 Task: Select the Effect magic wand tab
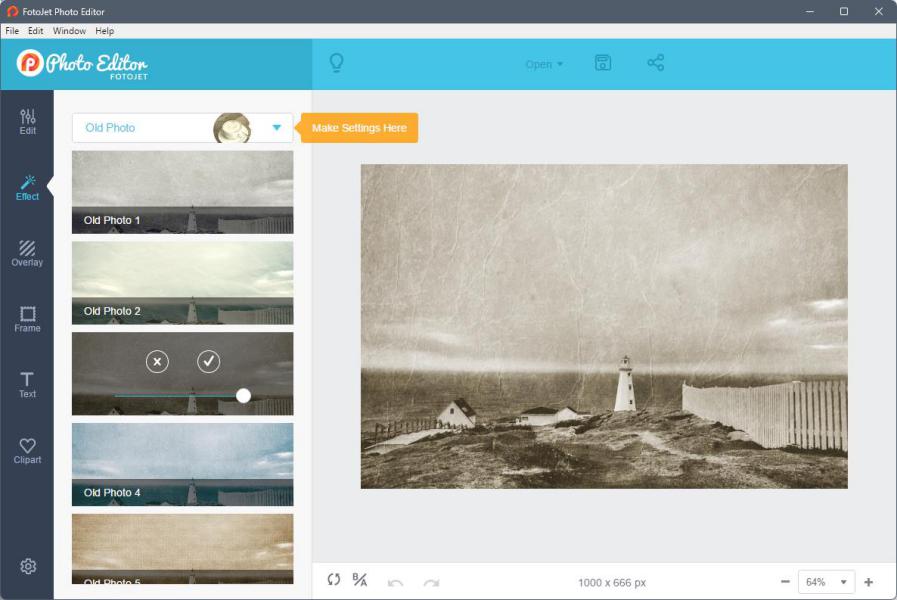point(27,188)
